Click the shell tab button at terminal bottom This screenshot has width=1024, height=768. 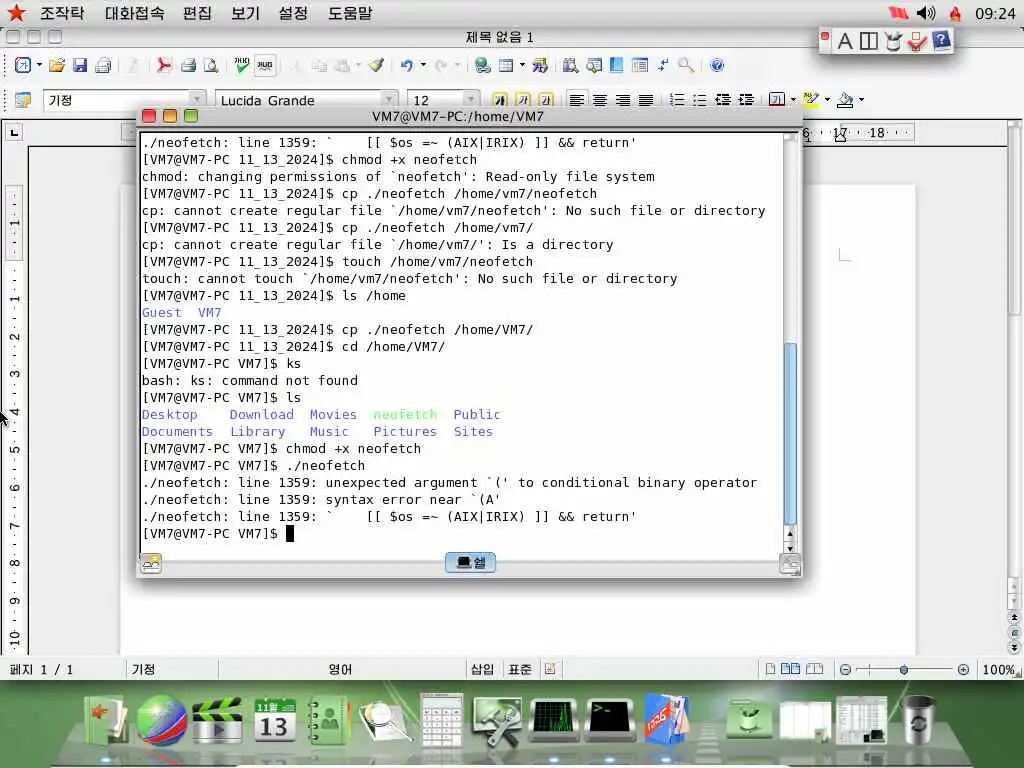[470, 562]
